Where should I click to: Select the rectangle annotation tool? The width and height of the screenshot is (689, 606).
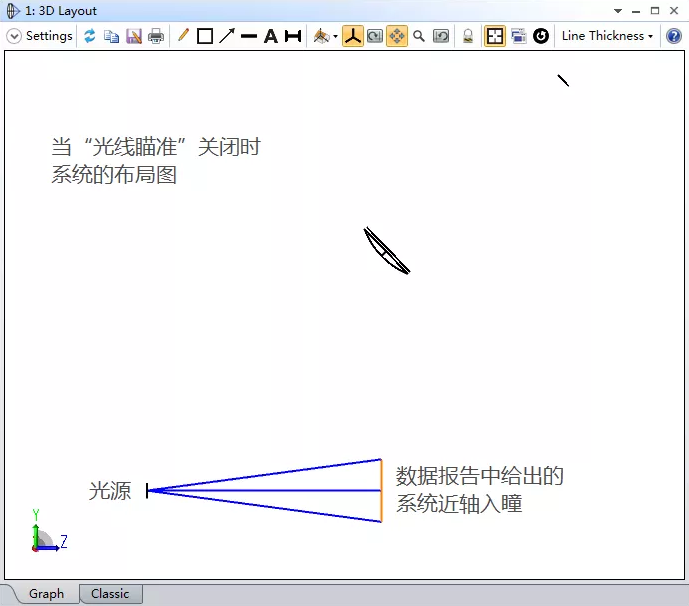coord(205,36)
